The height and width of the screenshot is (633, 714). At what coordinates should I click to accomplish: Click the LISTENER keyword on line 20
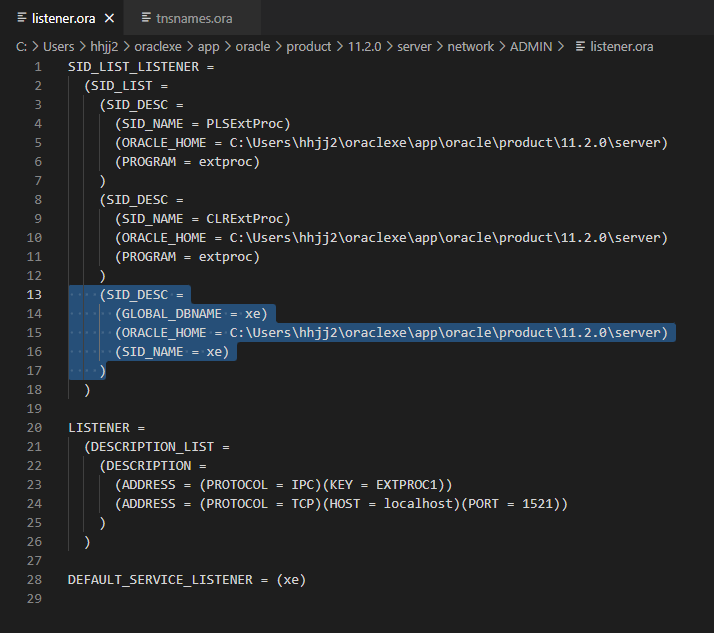[x=99, y=428]
